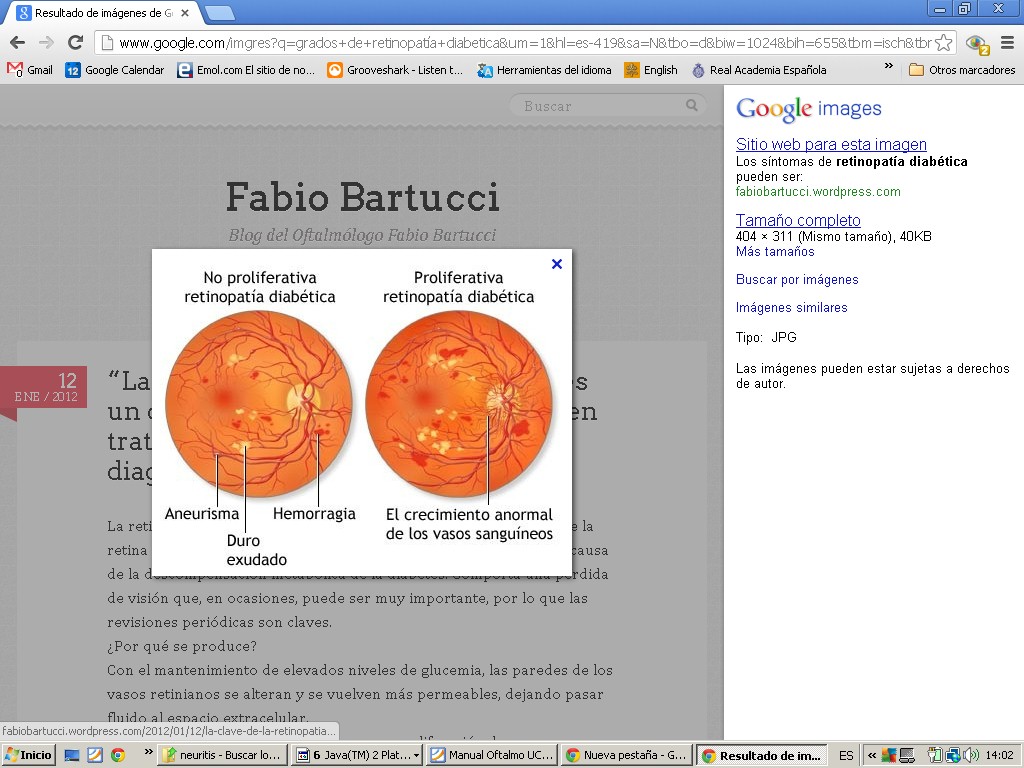Click the eye extension icon in toolbar
The image size is (1024, 768).
coord(977,44)
